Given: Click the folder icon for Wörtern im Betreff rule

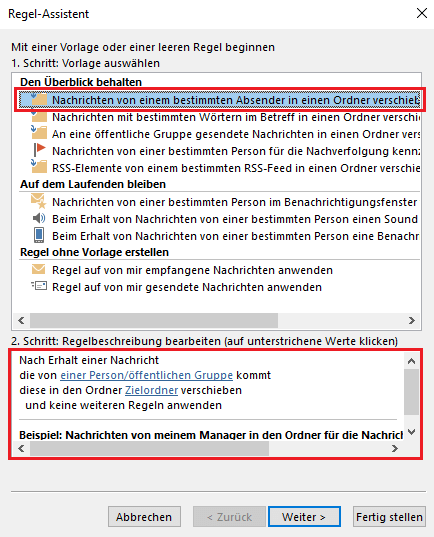Looking at the screenshot, I should click(39, 116).
